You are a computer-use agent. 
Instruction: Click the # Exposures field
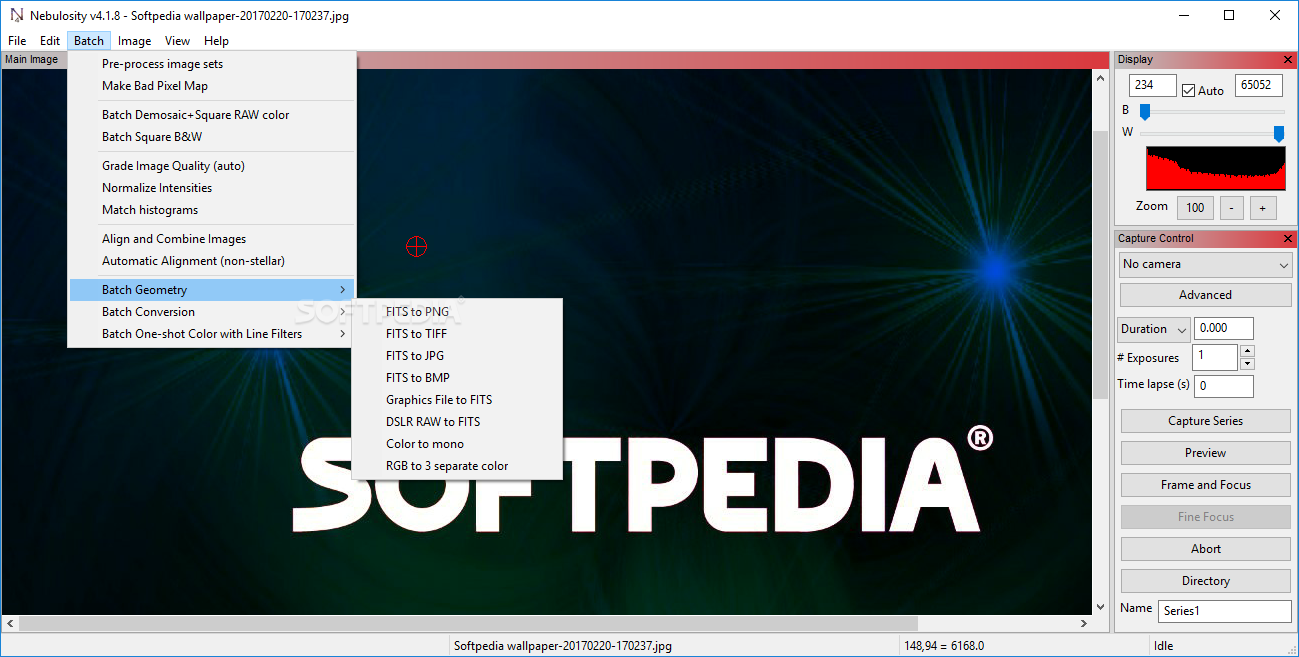tap(1215, 357)
